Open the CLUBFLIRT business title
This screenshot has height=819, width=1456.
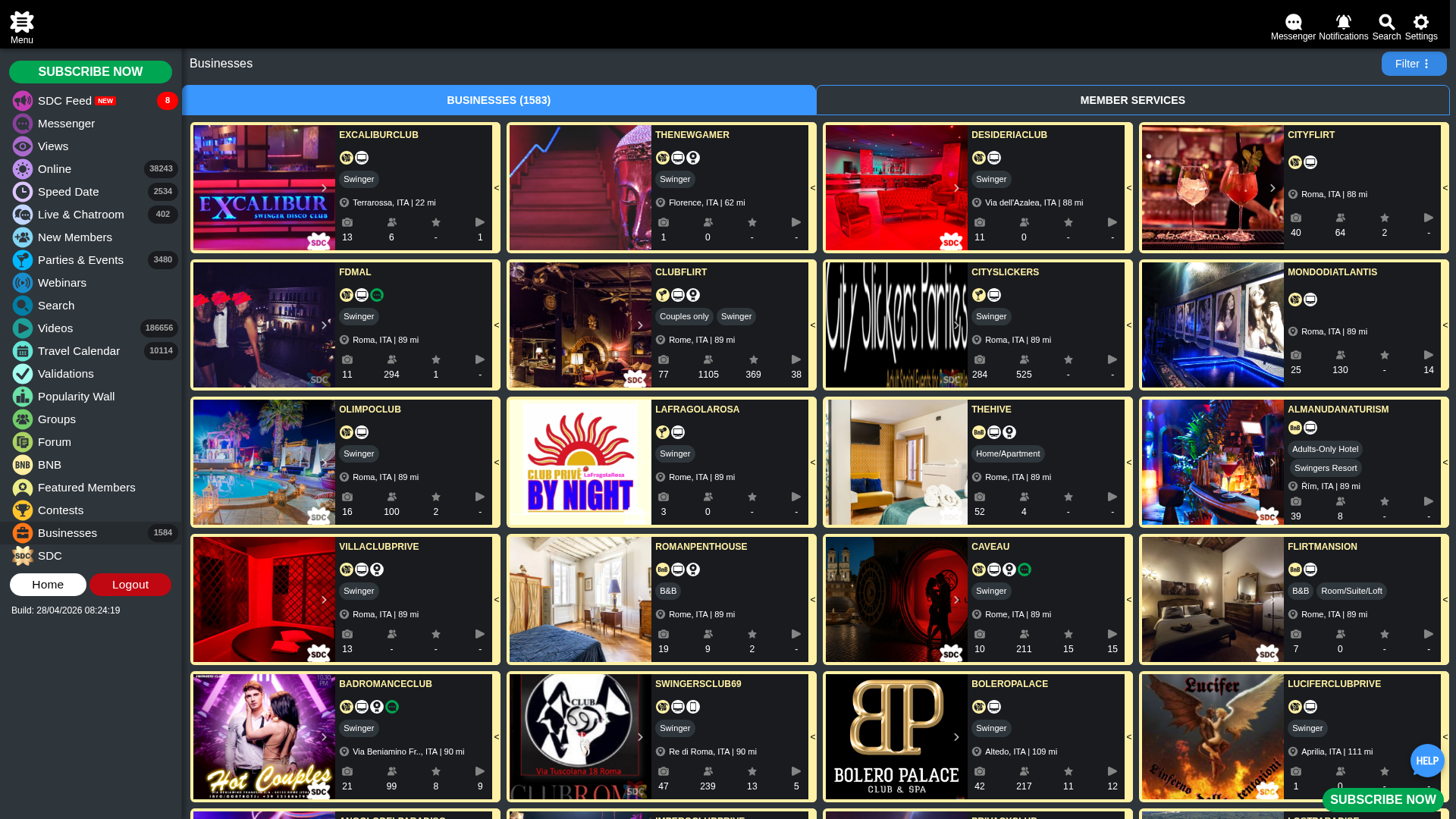click(x=681, y=272)
